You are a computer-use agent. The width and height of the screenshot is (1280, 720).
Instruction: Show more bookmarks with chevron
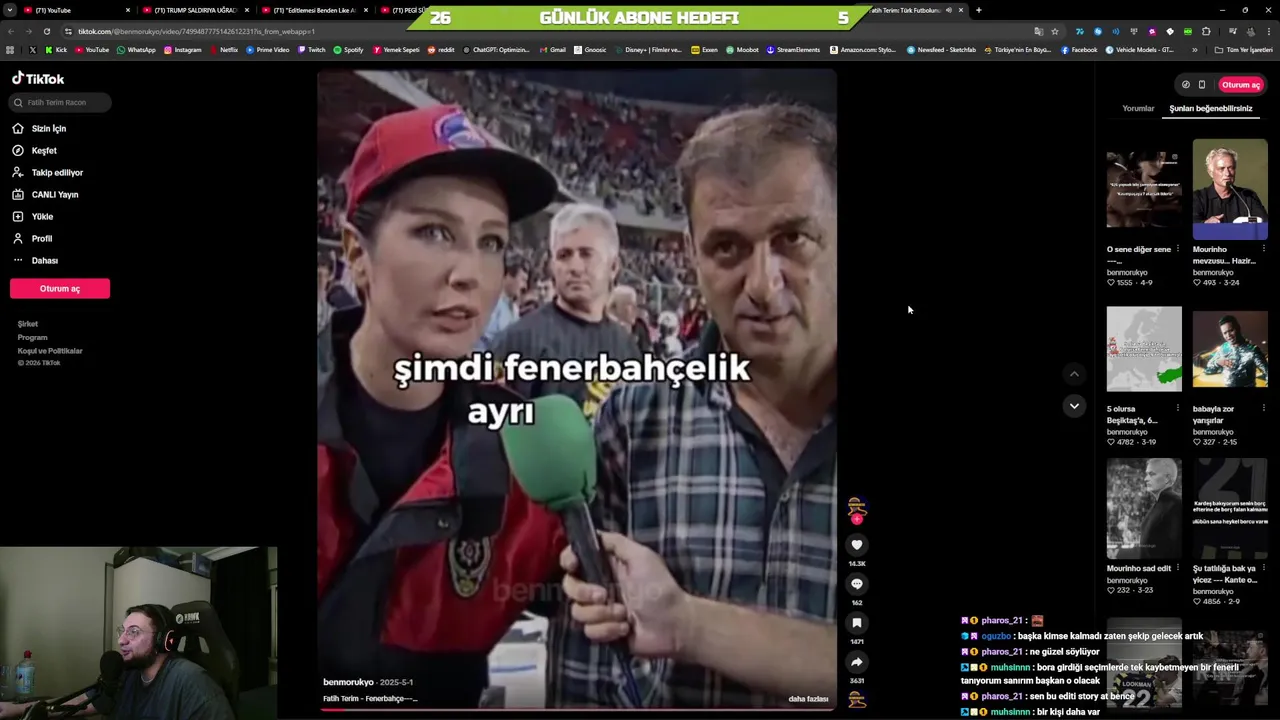click(1194, 50)
